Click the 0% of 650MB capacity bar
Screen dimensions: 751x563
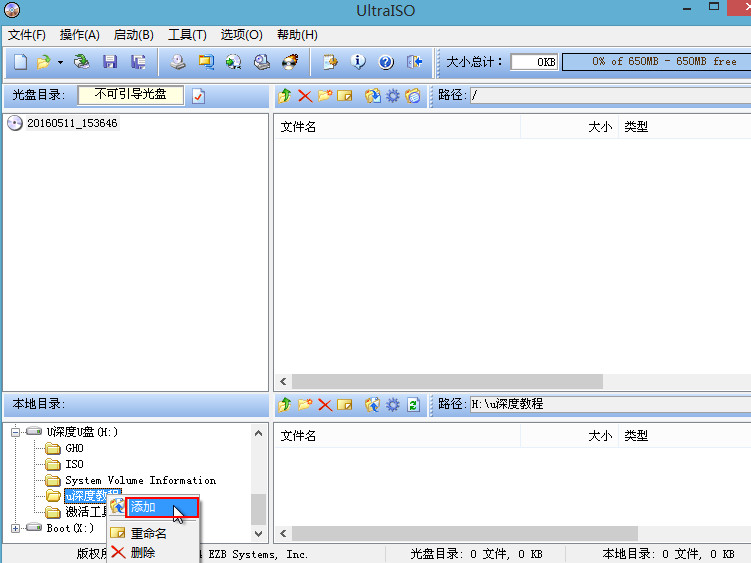click(x=656, y=62)
